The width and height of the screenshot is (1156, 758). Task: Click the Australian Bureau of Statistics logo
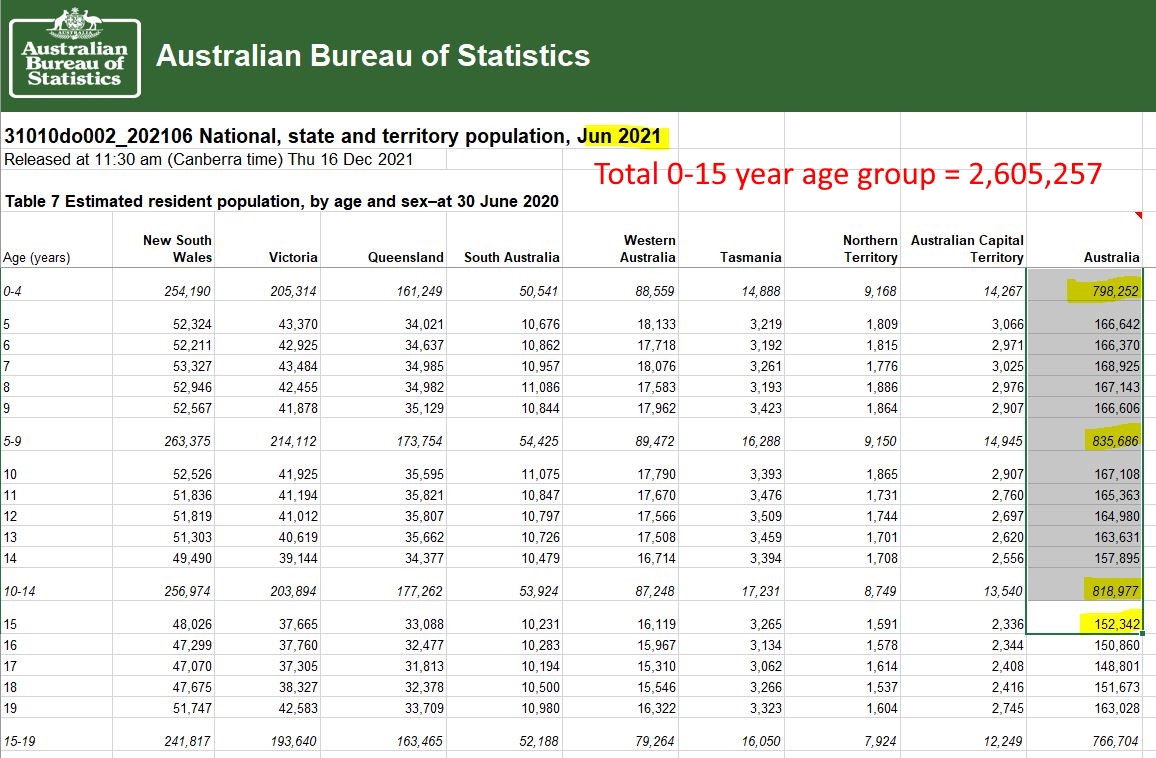[x=75, y=52]
